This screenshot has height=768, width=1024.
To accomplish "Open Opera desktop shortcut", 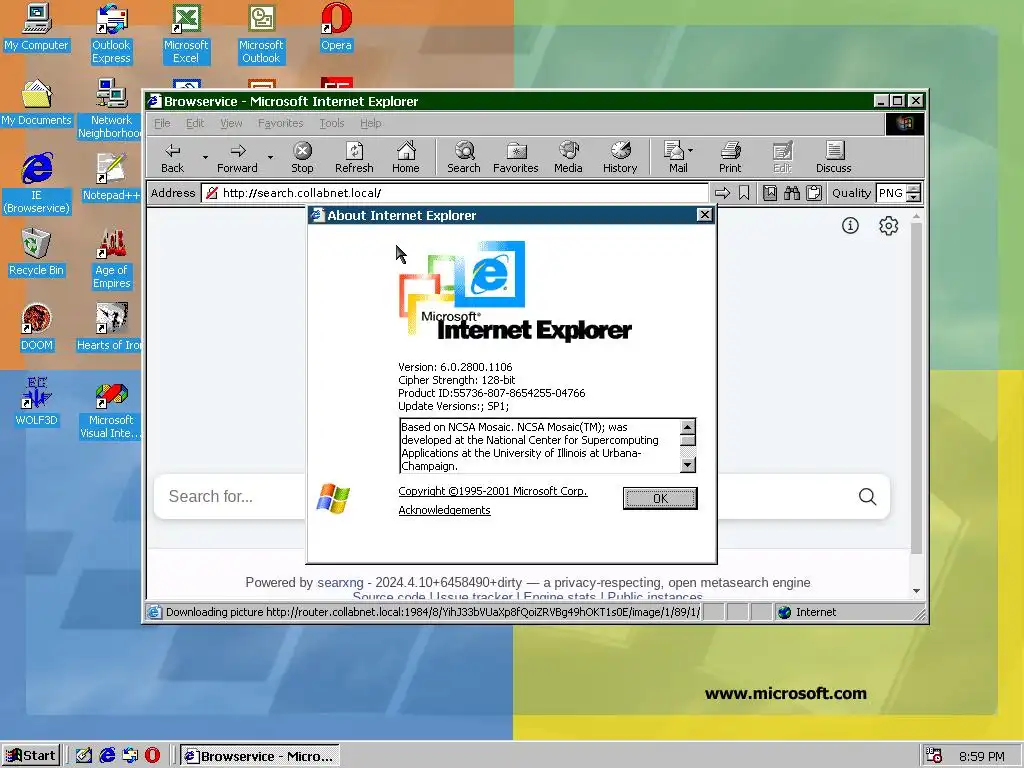I will coord(336,27).
